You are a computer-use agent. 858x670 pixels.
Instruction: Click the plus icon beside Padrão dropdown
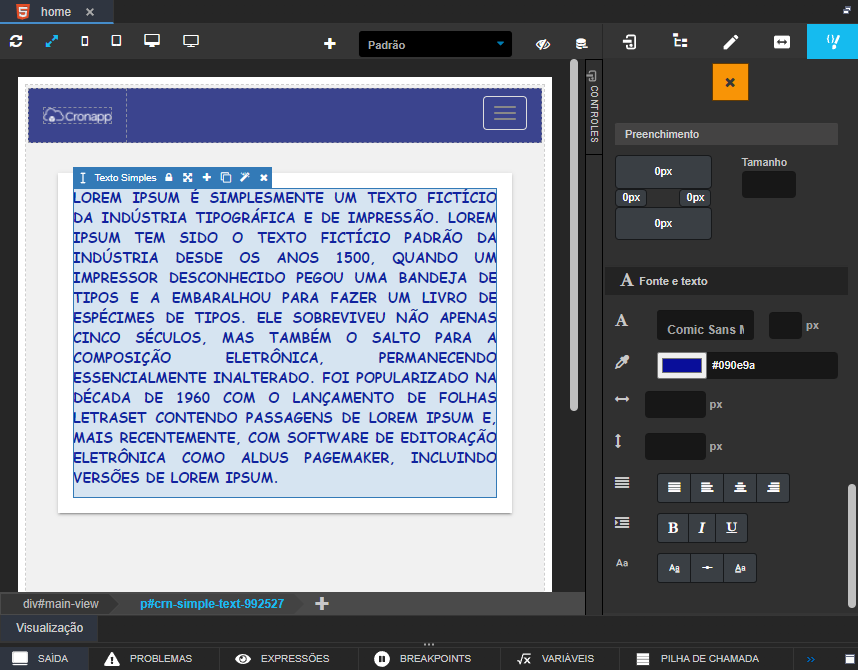(x=329, y=44)
